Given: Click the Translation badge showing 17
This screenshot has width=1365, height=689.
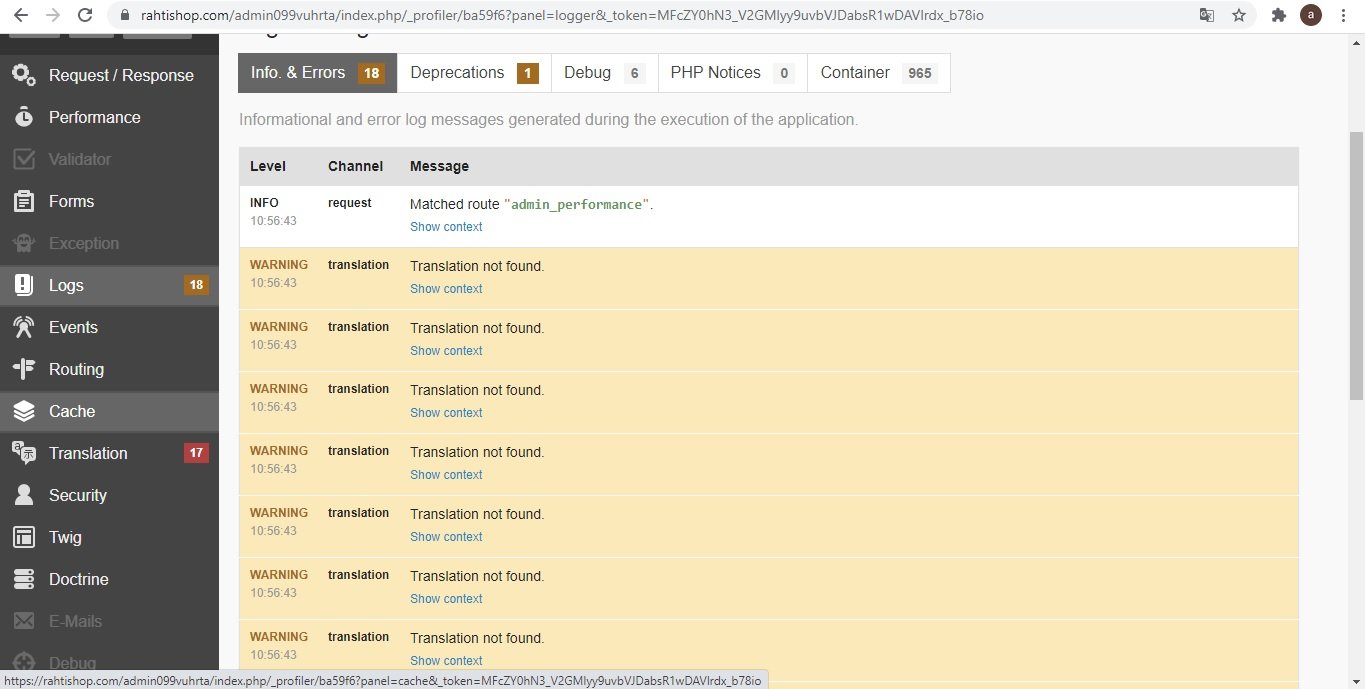Looking at the screenshot, I should [196, 453].
